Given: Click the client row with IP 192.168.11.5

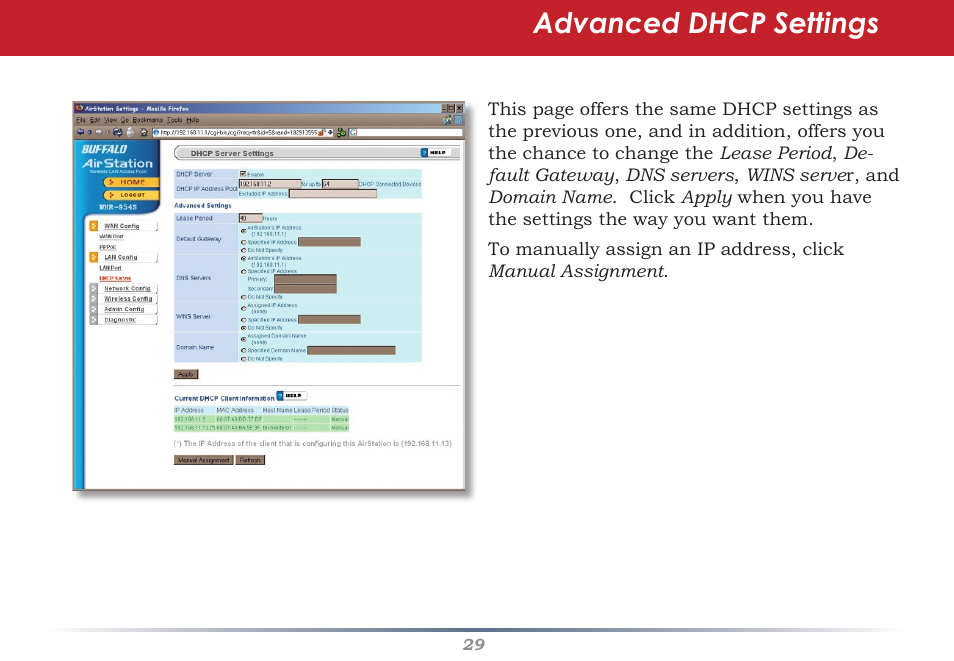Looking at the screenshot, I should pos(261,419).
